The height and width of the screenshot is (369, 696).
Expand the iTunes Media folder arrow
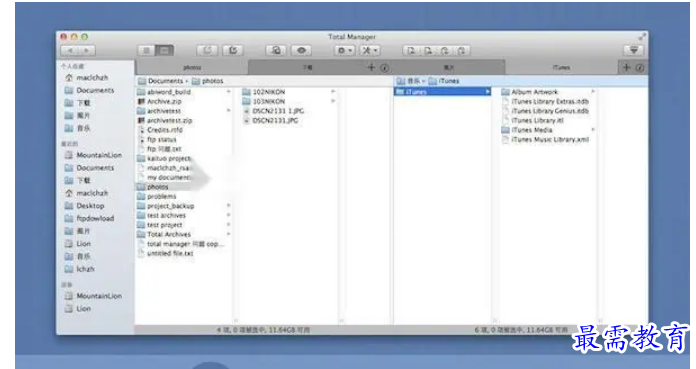[x=593, y=130]
